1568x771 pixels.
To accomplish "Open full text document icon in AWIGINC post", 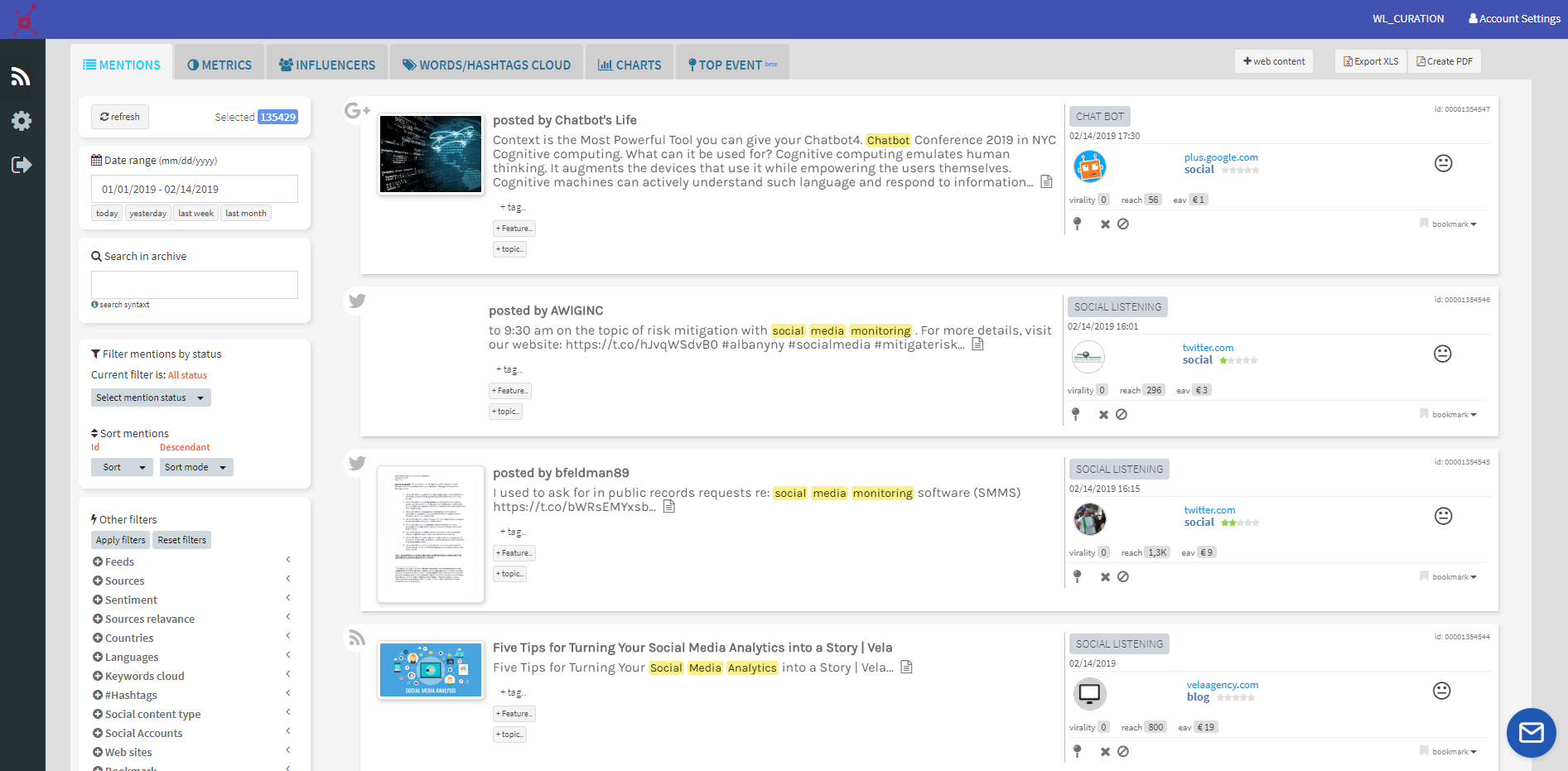I will [977, 345].
